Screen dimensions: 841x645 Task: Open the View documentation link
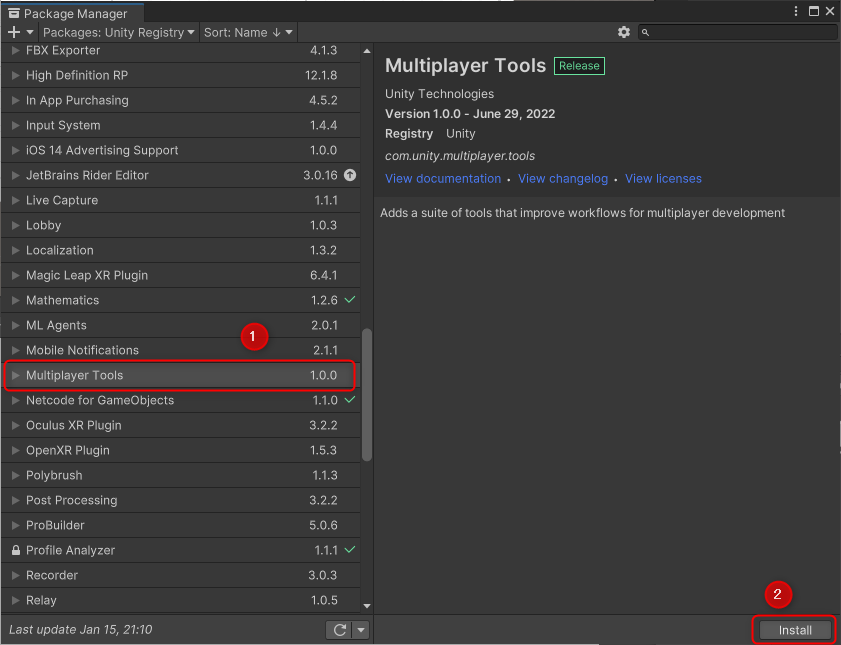442,178
